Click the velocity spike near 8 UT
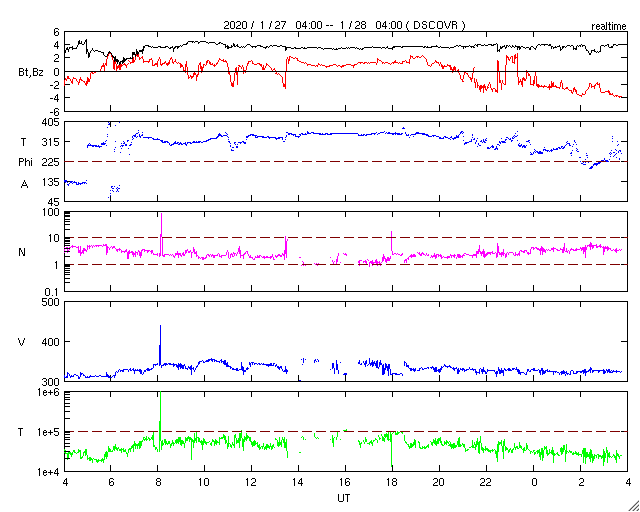640x512 pixels. click(160, 343)
